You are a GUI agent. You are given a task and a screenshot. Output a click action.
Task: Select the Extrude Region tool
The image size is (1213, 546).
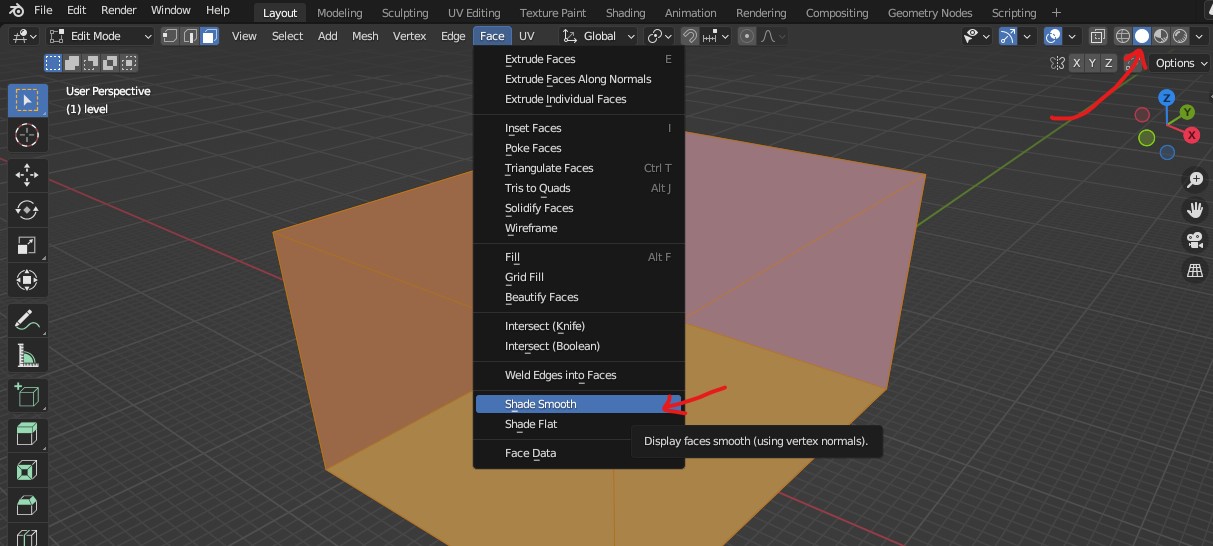click(x=27, y=435)
